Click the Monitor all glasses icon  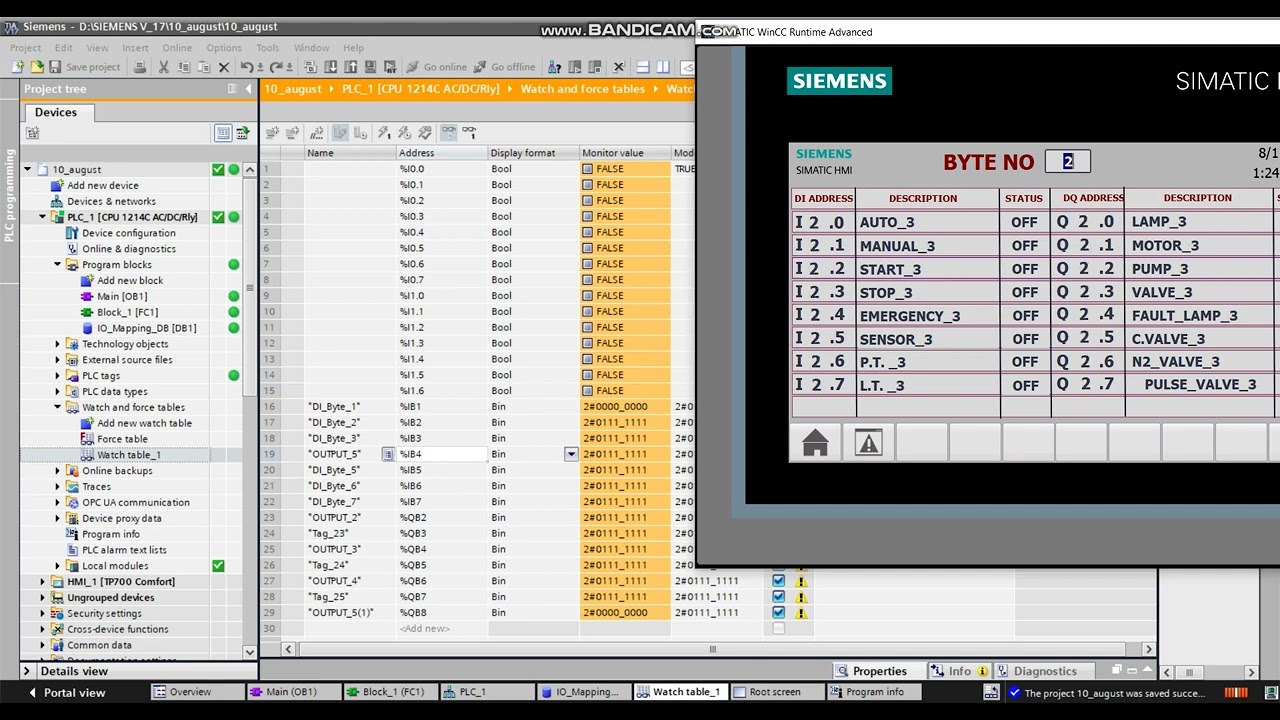[448, 132]
